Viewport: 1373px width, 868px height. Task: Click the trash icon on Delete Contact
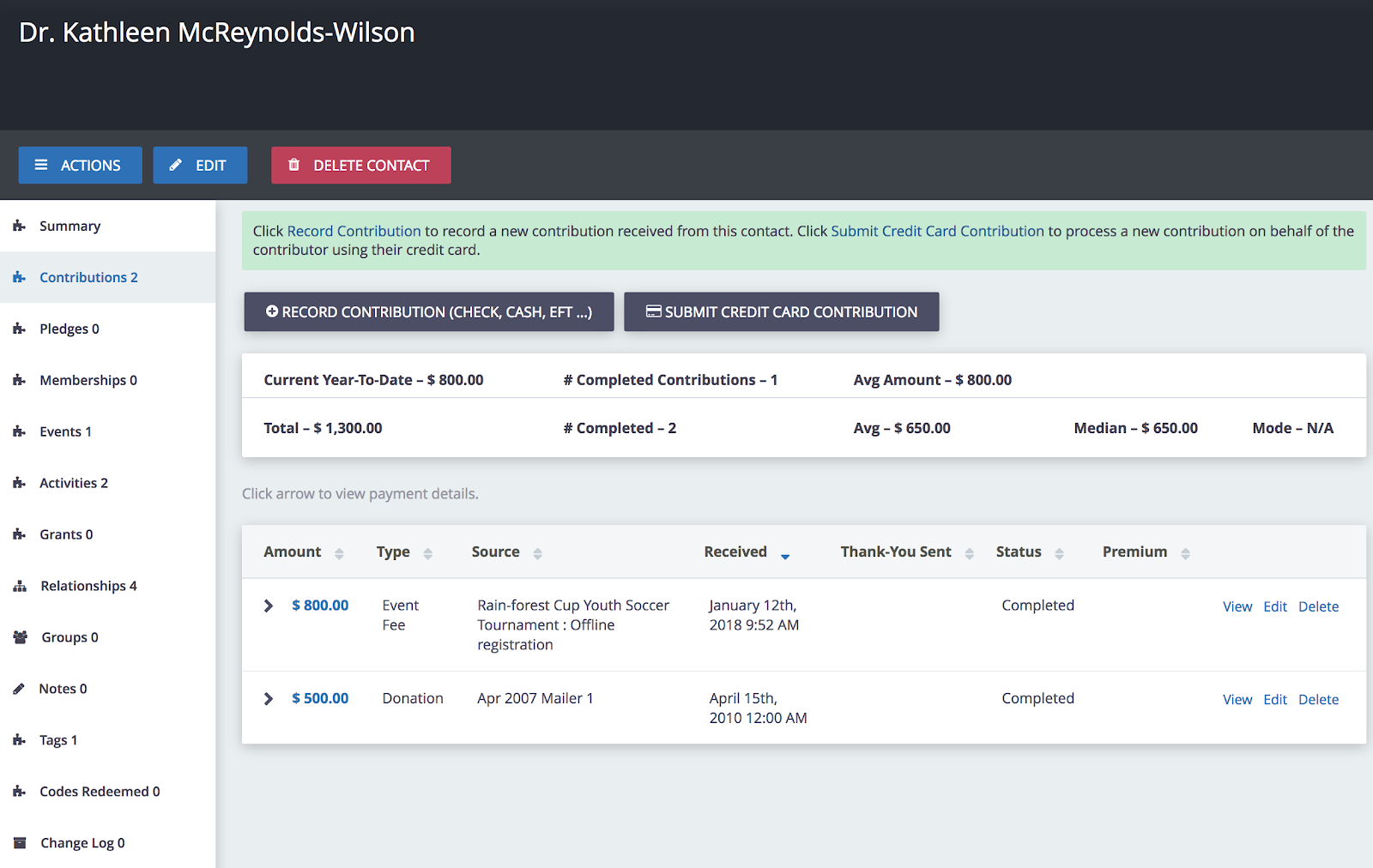(294, 165)
